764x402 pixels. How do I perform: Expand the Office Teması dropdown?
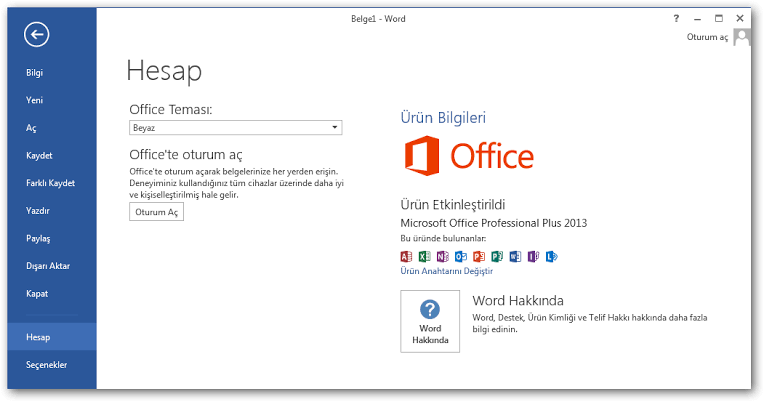pos(335,128)
